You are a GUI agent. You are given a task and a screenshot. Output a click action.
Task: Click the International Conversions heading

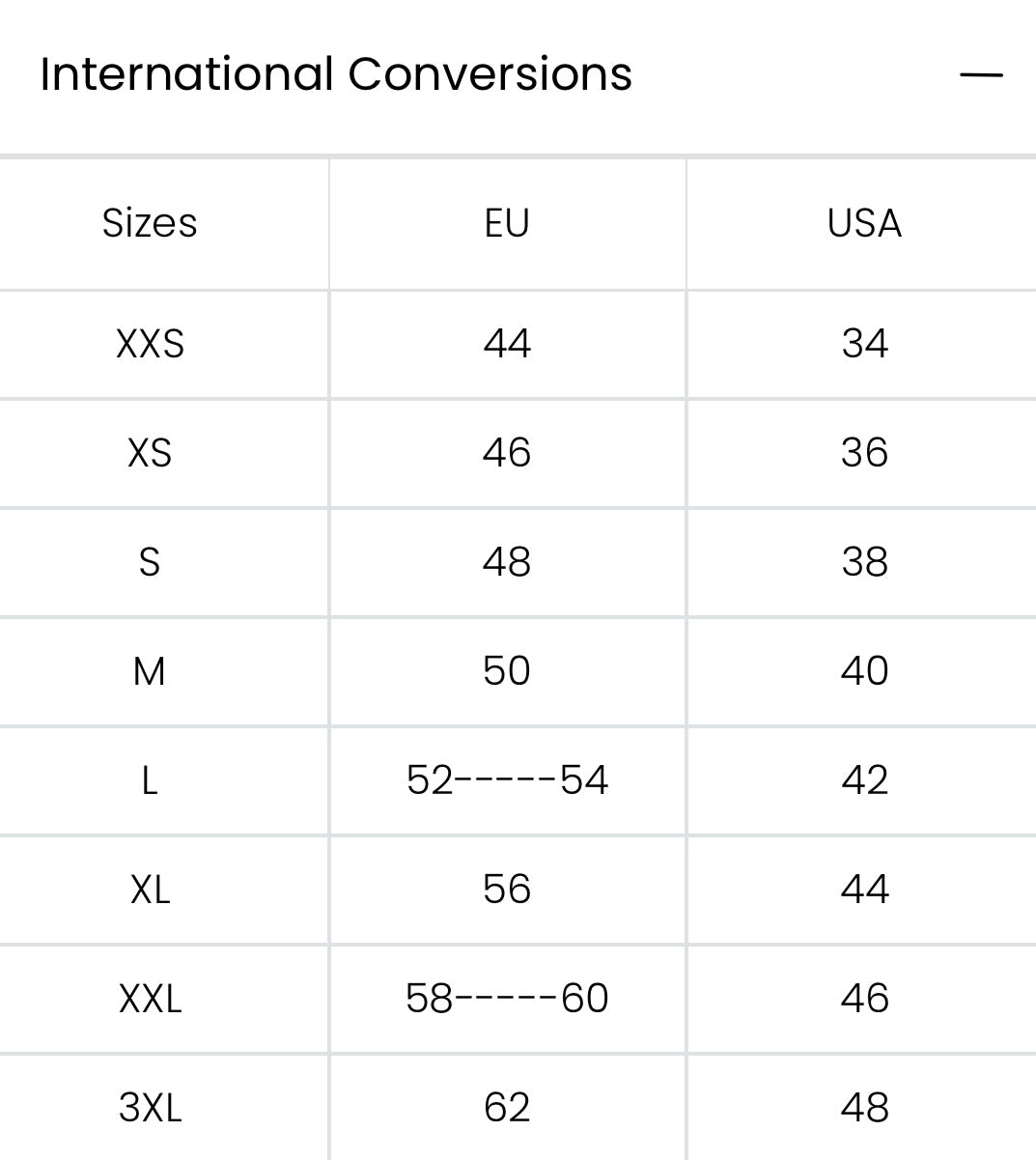[336, 74]
